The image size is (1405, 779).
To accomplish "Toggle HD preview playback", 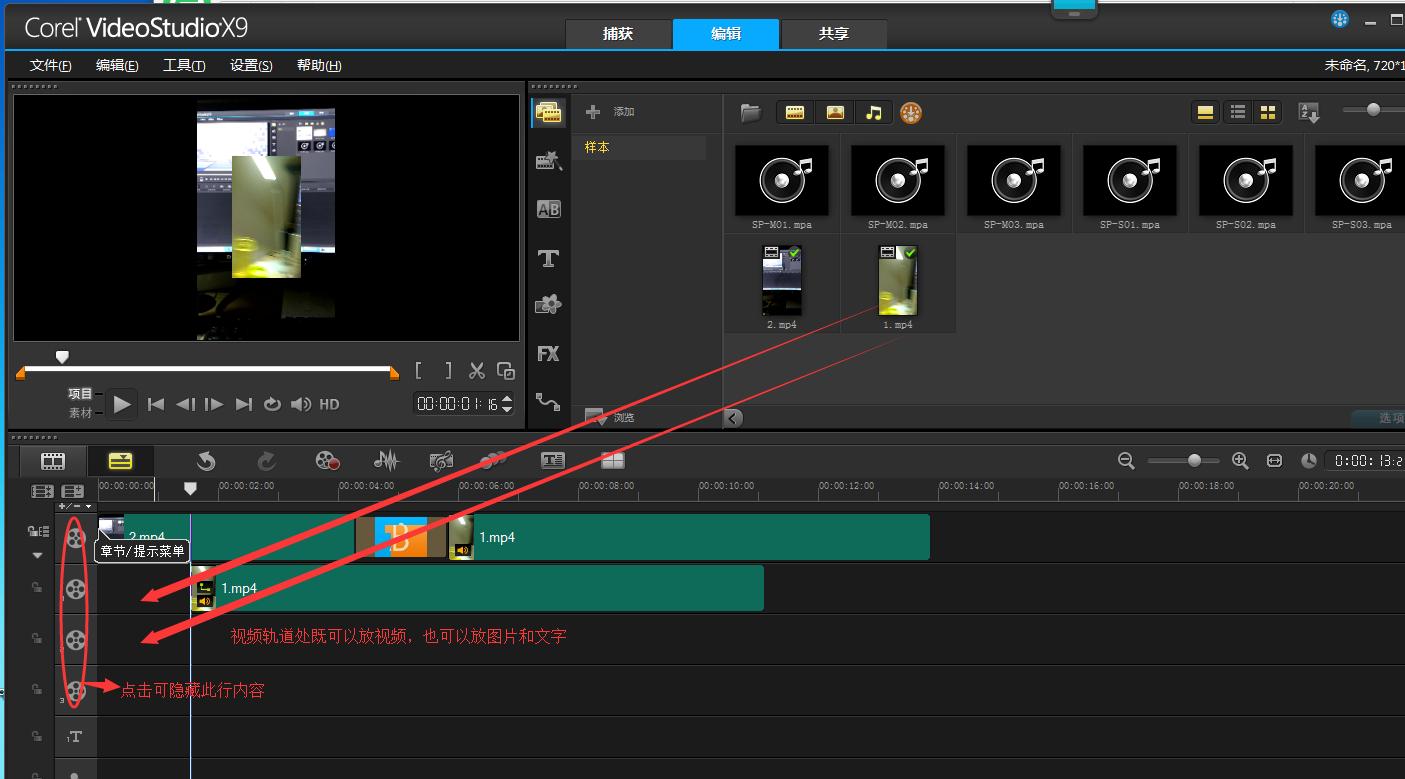I will pos(329,405).
